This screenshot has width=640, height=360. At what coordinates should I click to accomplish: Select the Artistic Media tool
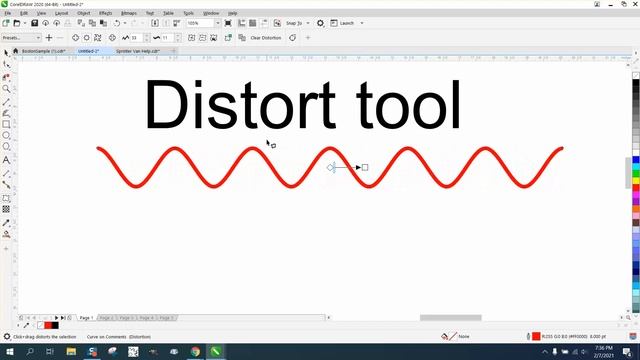6,113
